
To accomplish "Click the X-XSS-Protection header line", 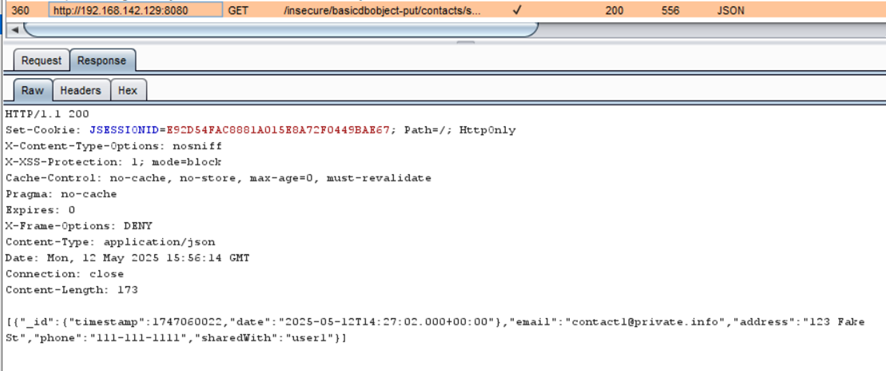I will [x=113, y=162].
